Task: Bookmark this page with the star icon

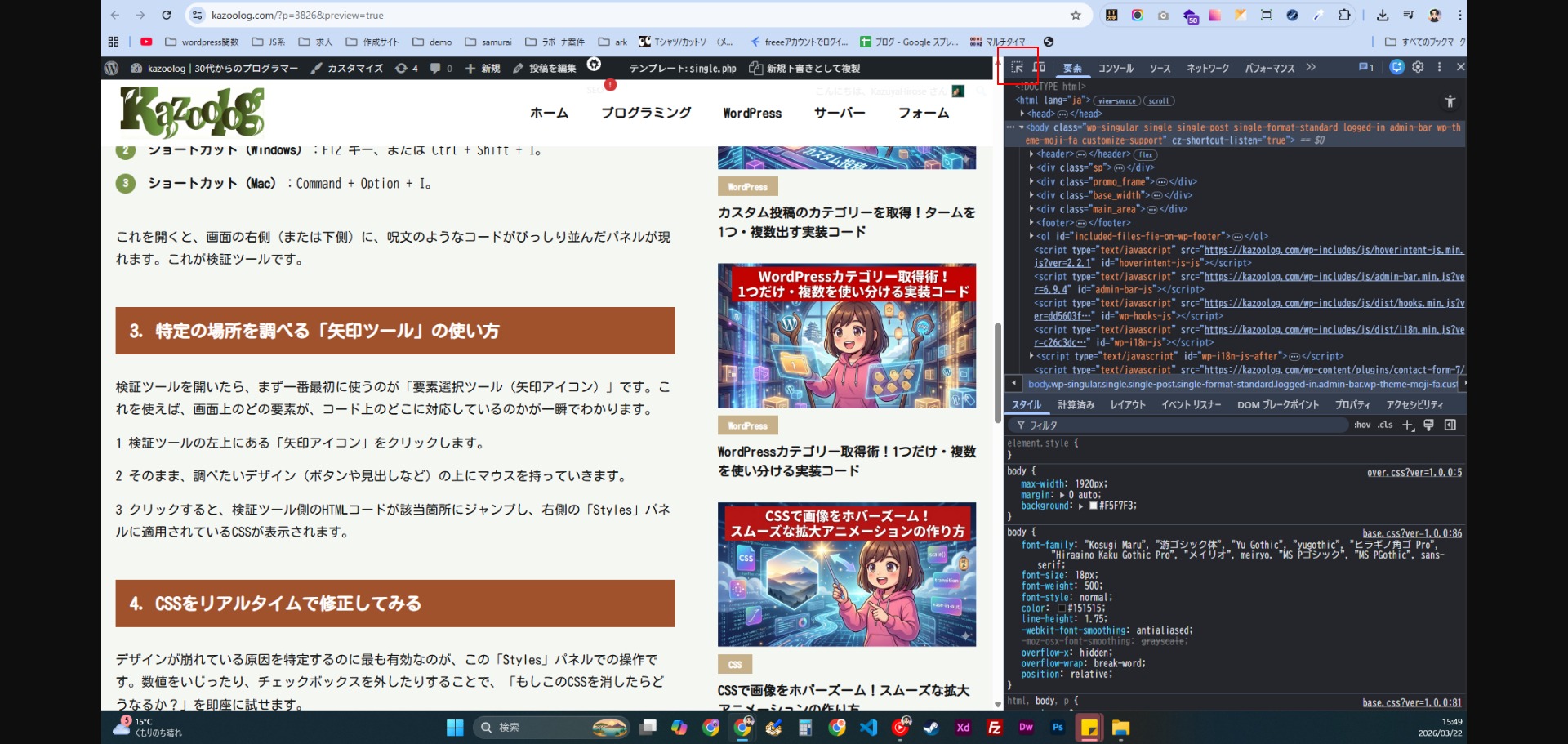Action: click(1076, 15)
